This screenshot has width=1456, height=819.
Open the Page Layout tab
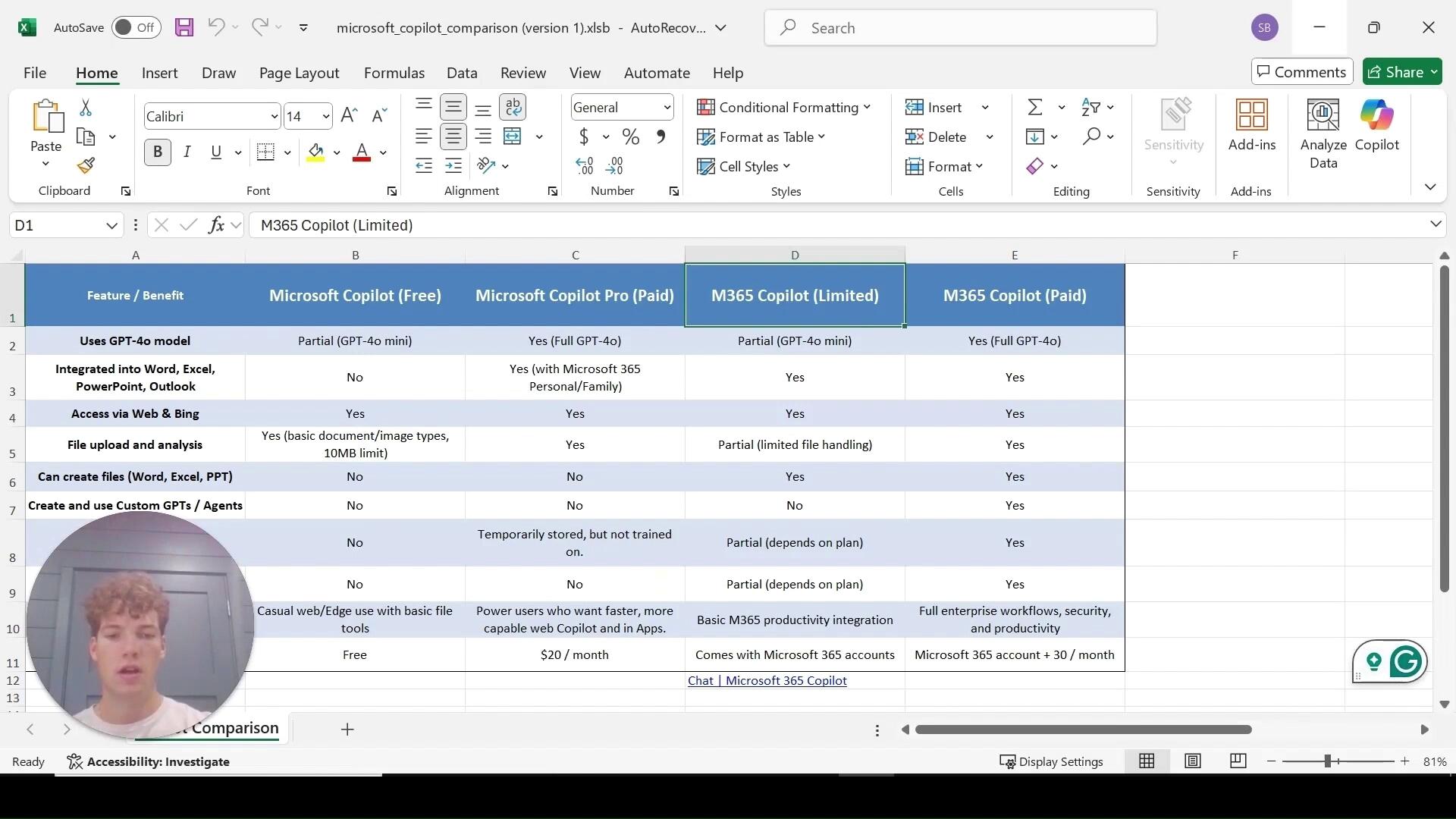pos(299,73)
